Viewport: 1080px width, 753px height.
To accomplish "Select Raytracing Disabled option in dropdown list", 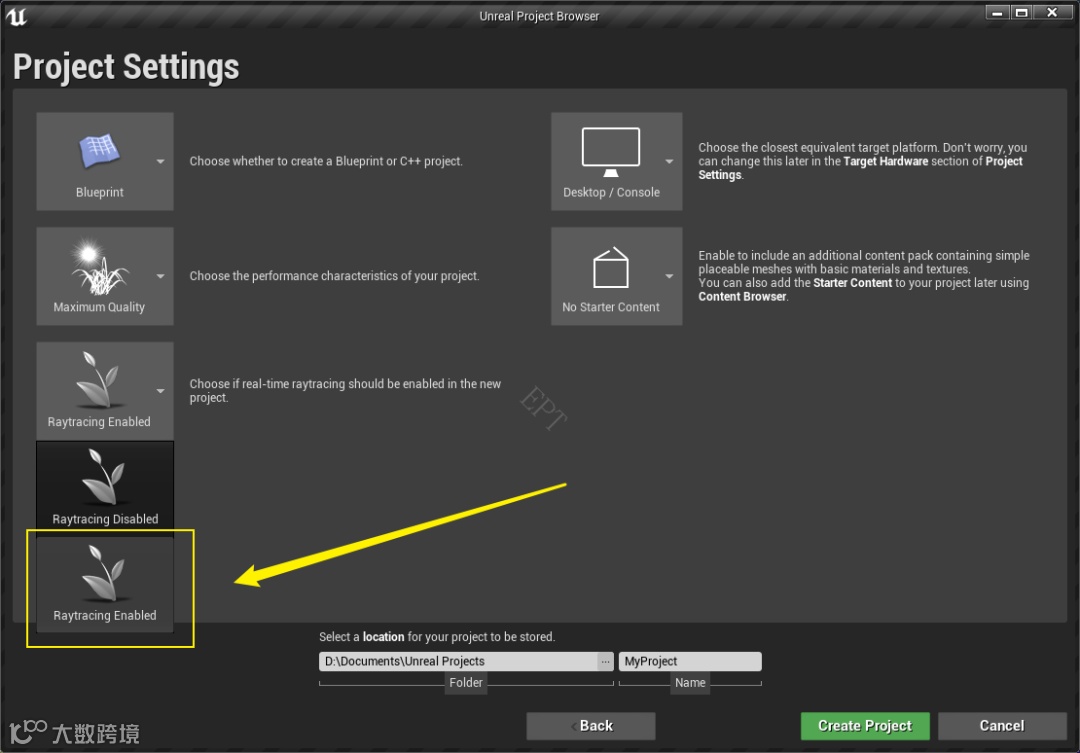I will tap(105, 488).
